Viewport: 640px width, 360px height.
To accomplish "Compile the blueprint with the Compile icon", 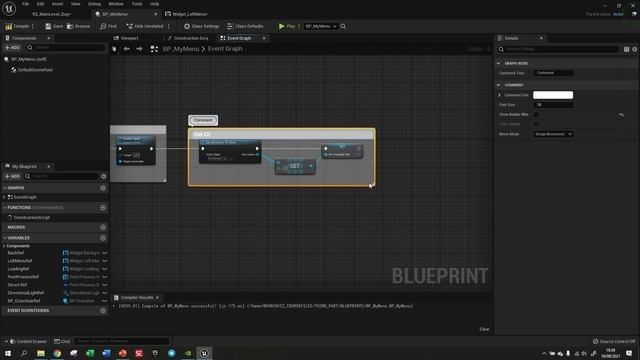I will point(9,26).
